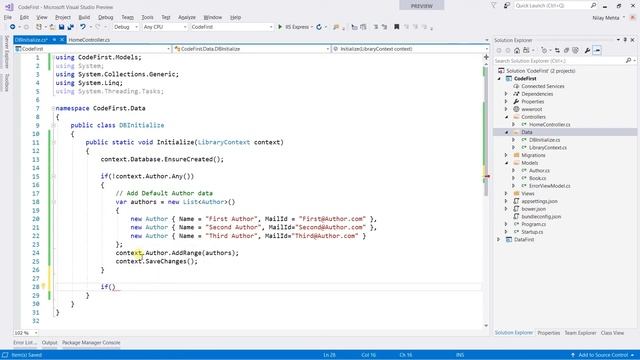This screenshot has width=640, height=360.
Task: Expand the Migrations folder
Action: pyautogui.click(x=506, y=155)
